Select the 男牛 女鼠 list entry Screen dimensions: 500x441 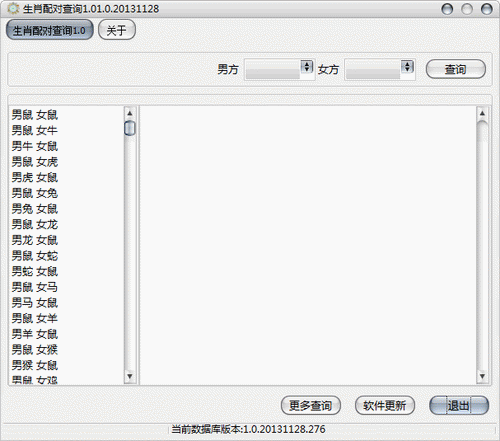[35, 146]
